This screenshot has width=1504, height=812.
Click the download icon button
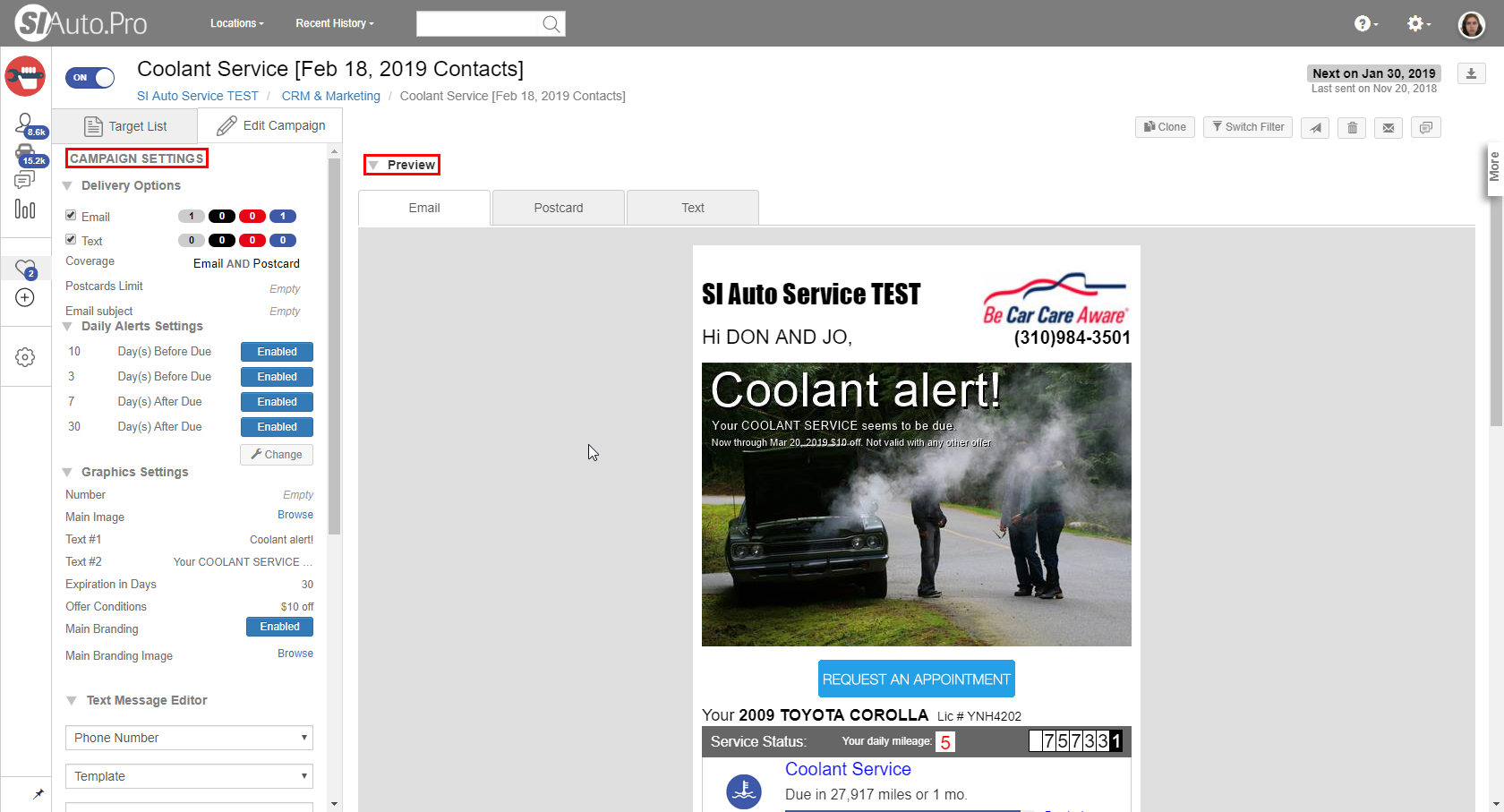[1471, 73]
